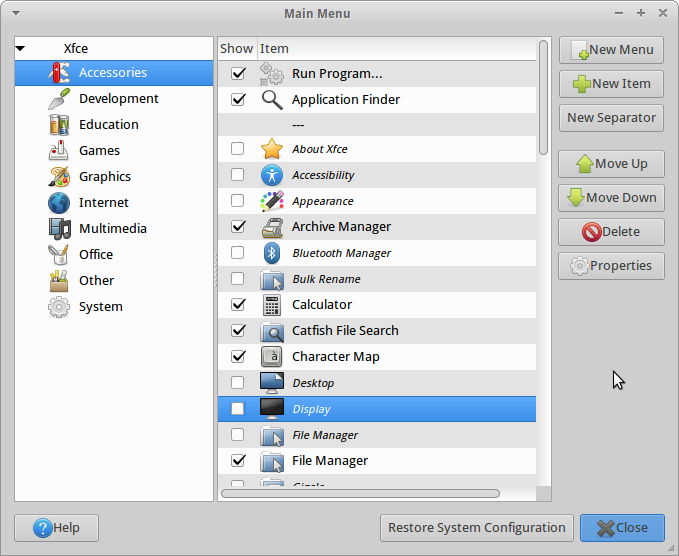Click the vertical scrollbar of item list
The height and width of the screenshot is (556, 679).
point(543,97)
